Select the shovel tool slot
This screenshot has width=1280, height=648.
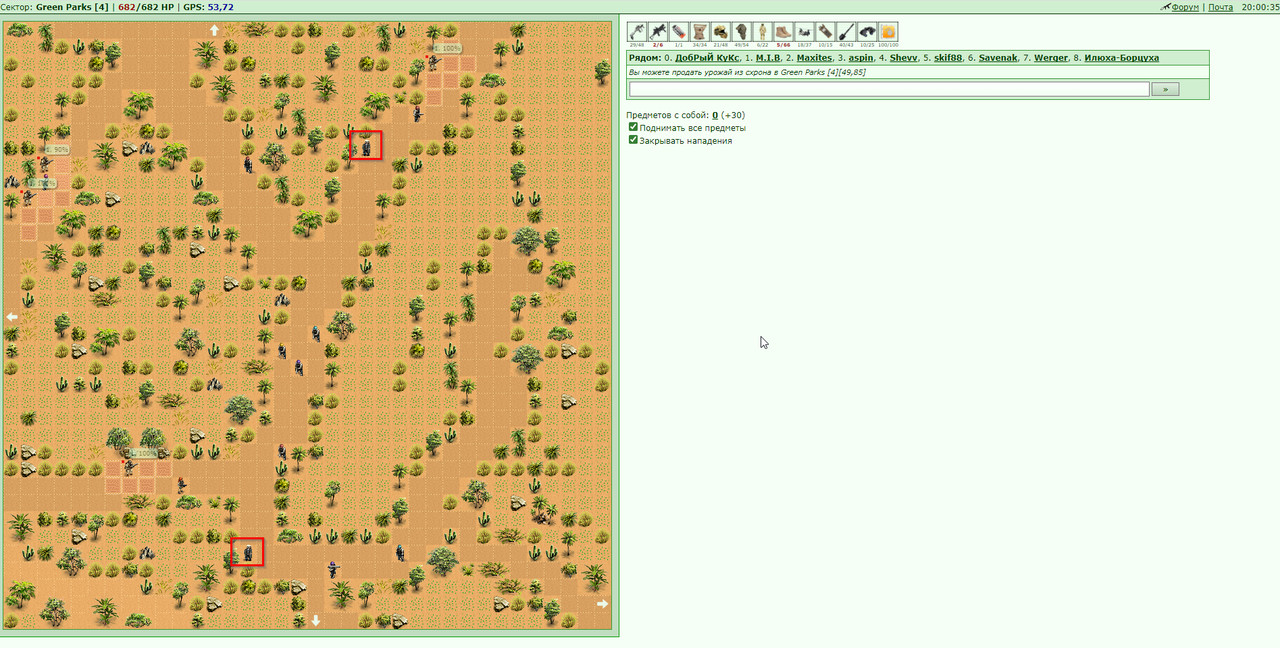click(x=846, y=32)
